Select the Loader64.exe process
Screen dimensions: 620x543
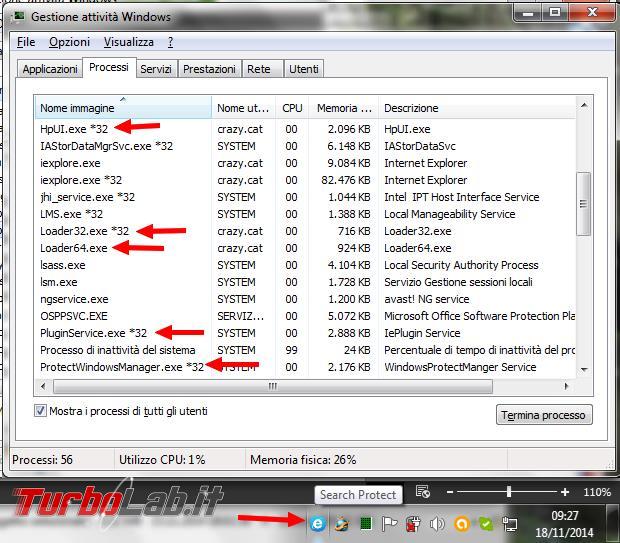(x=305, y=248)
